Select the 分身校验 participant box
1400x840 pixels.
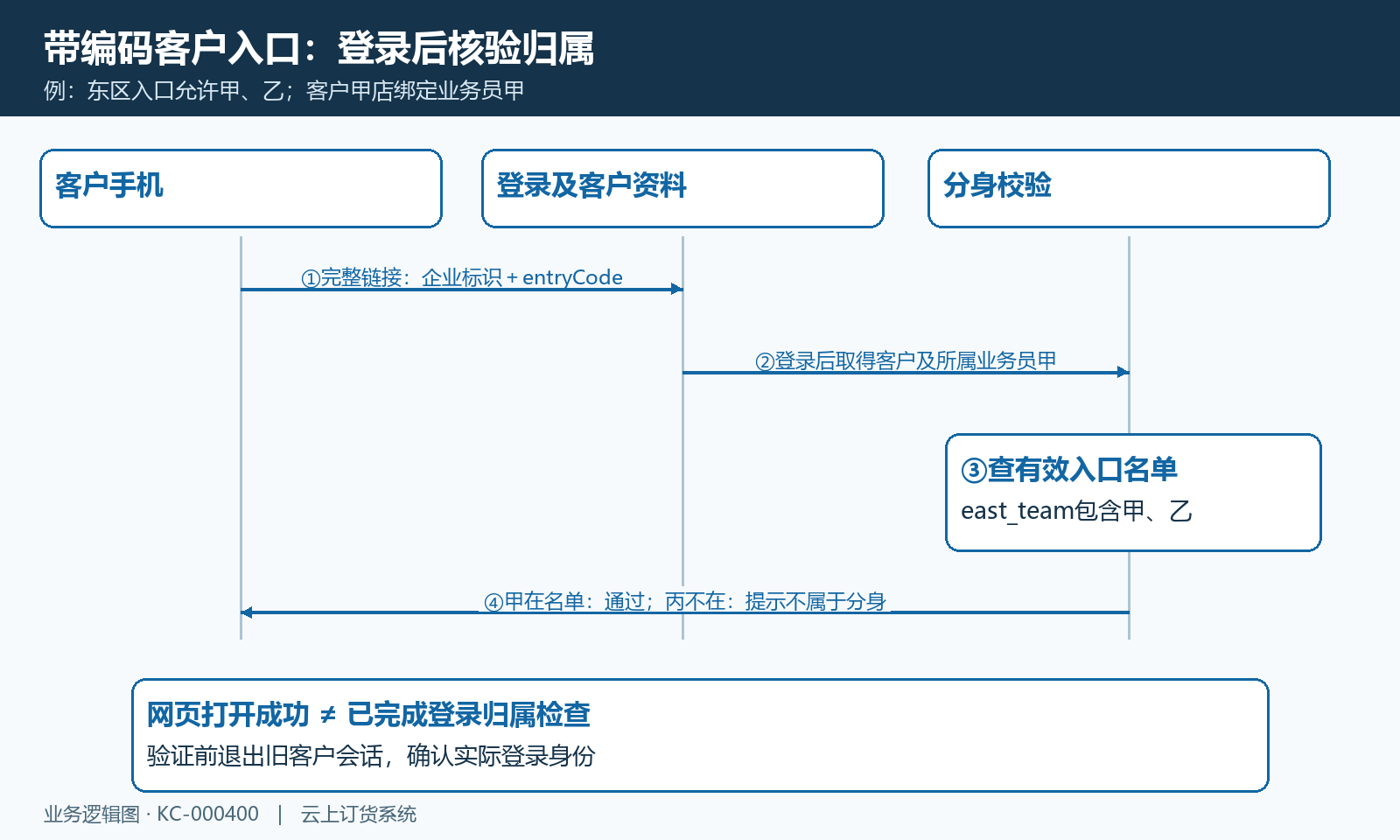1129,188
